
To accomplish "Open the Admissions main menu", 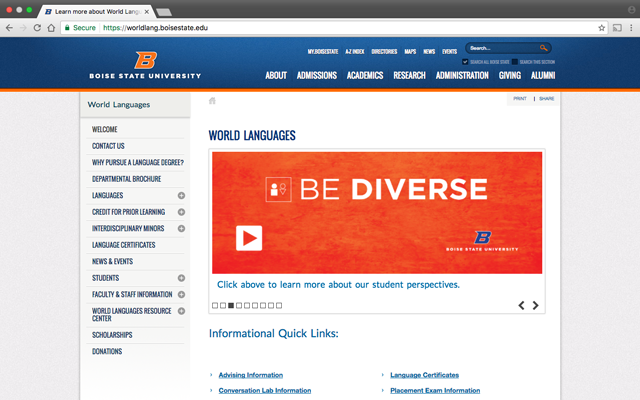I will (x=317, y=76).
